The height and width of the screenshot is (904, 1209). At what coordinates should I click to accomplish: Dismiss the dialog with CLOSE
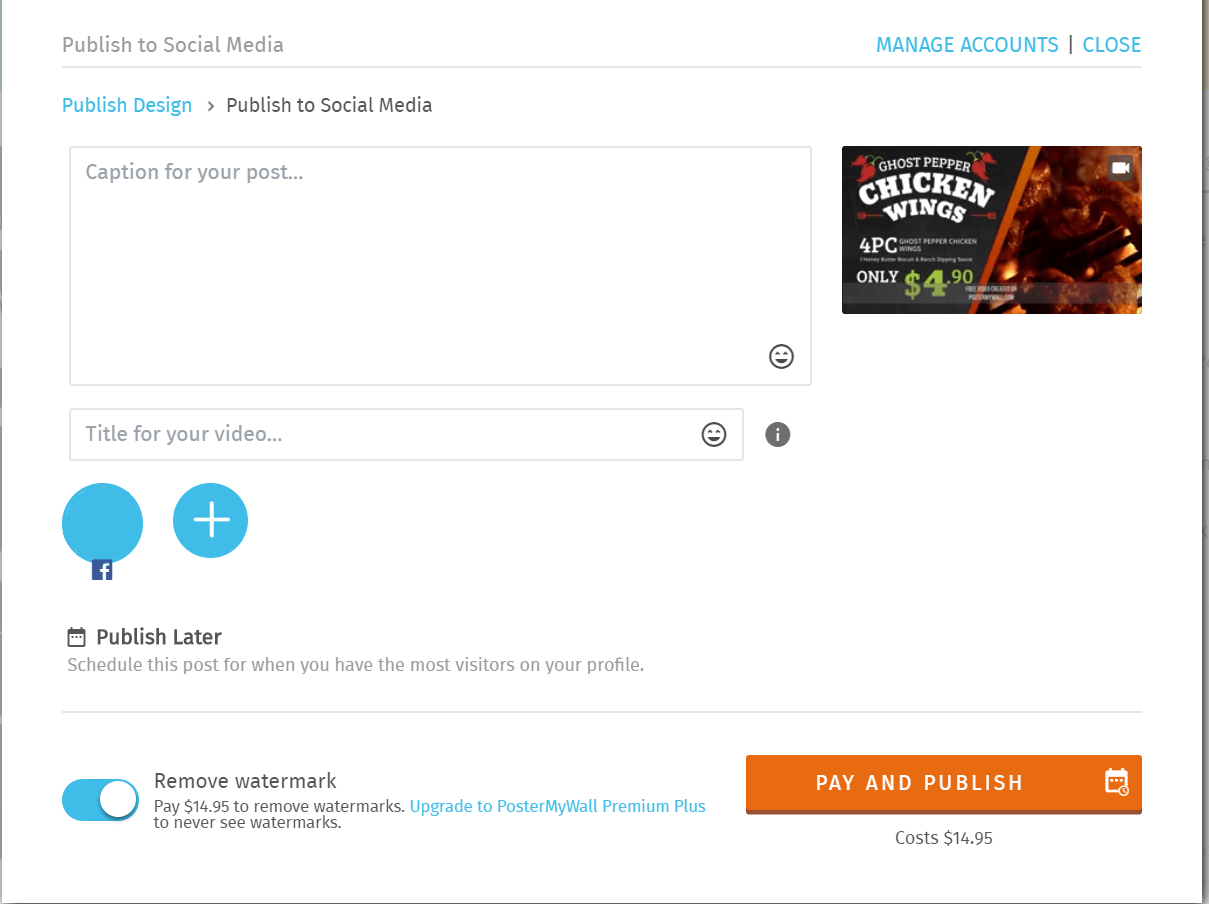(x=1111, y=44)
